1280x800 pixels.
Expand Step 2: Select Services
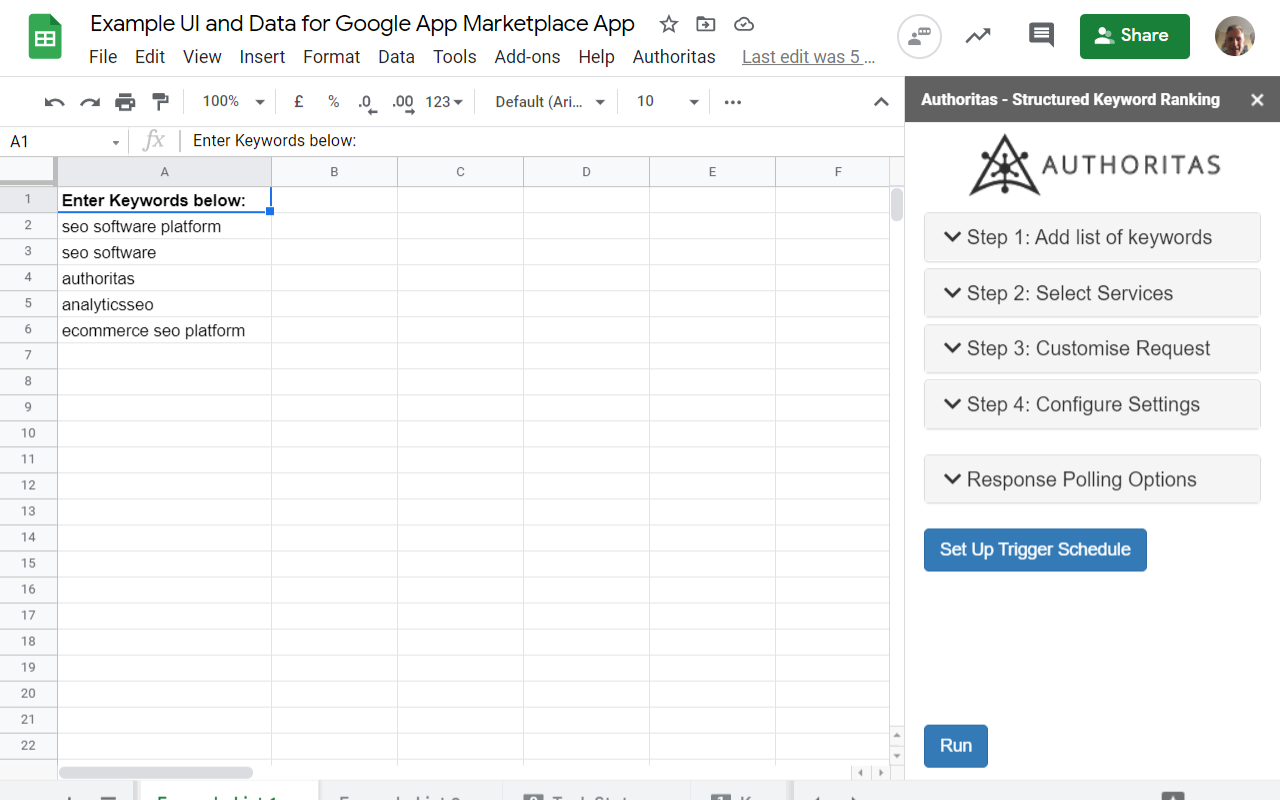click(x=1092, y=293)
